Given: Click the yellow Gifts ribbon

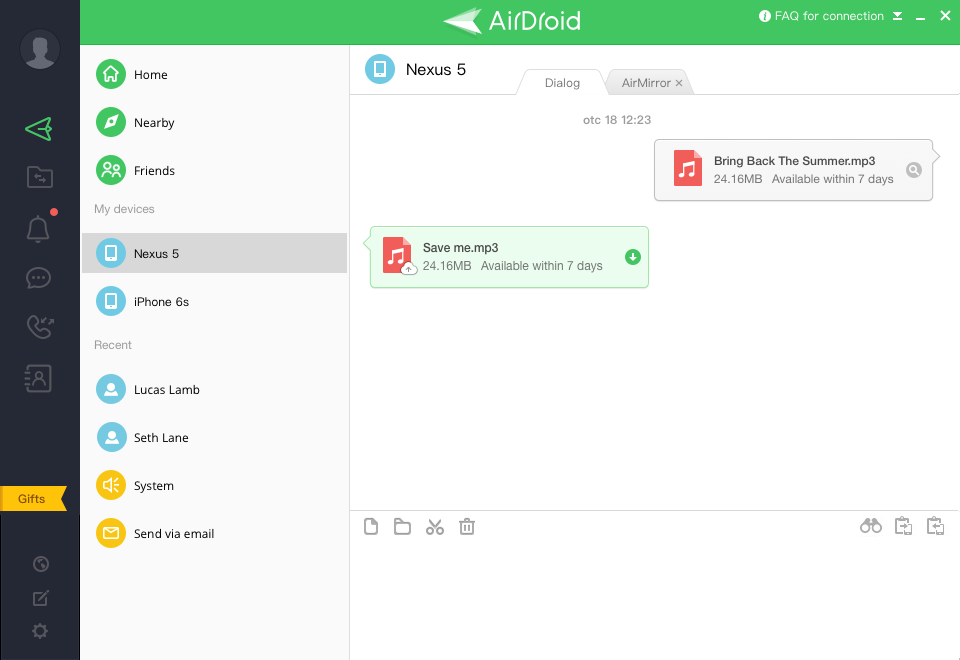Looking at the screenshot, I should (x=33, y=498).
